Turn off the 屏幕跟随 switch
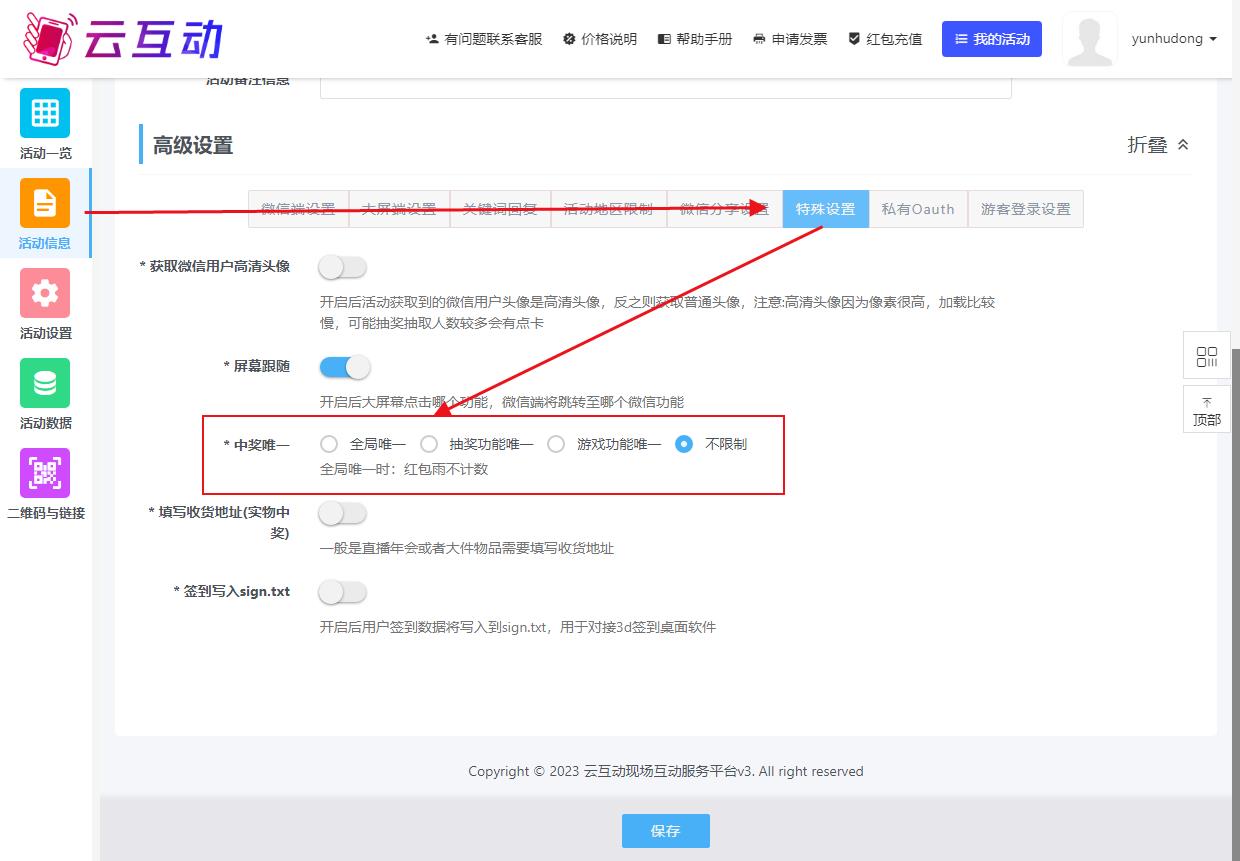This screenshot has width=1240, height=861. (343, 367)
